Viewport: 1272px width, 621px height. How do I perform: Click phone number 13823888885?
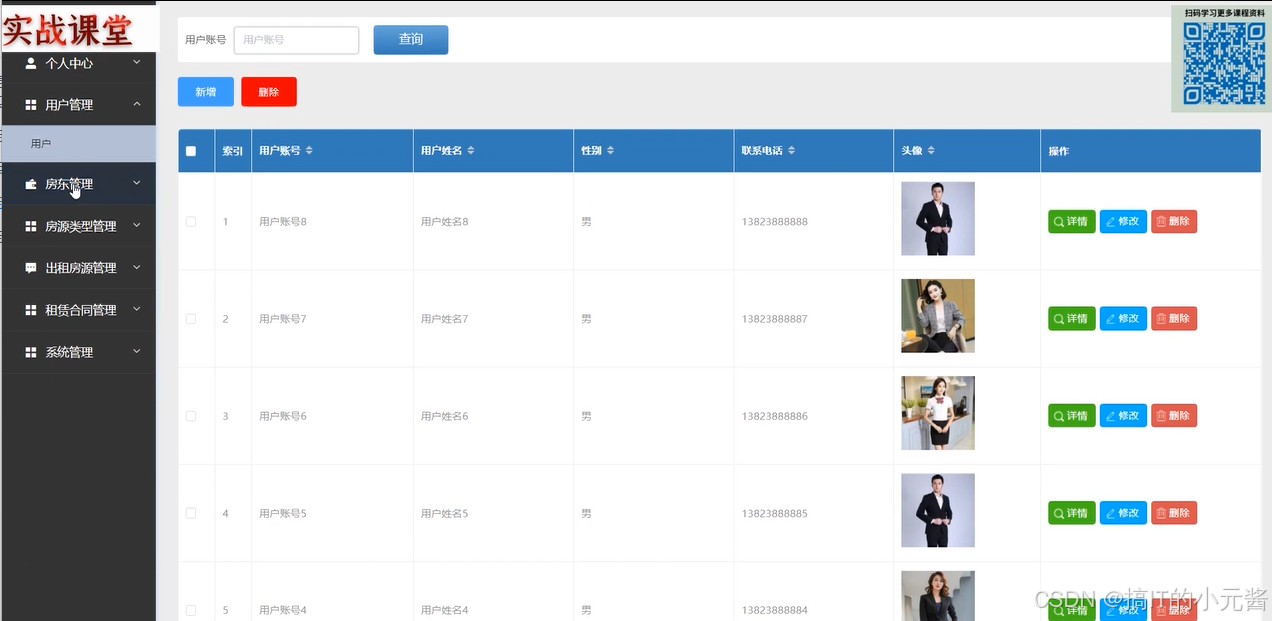tap(775, 514)
